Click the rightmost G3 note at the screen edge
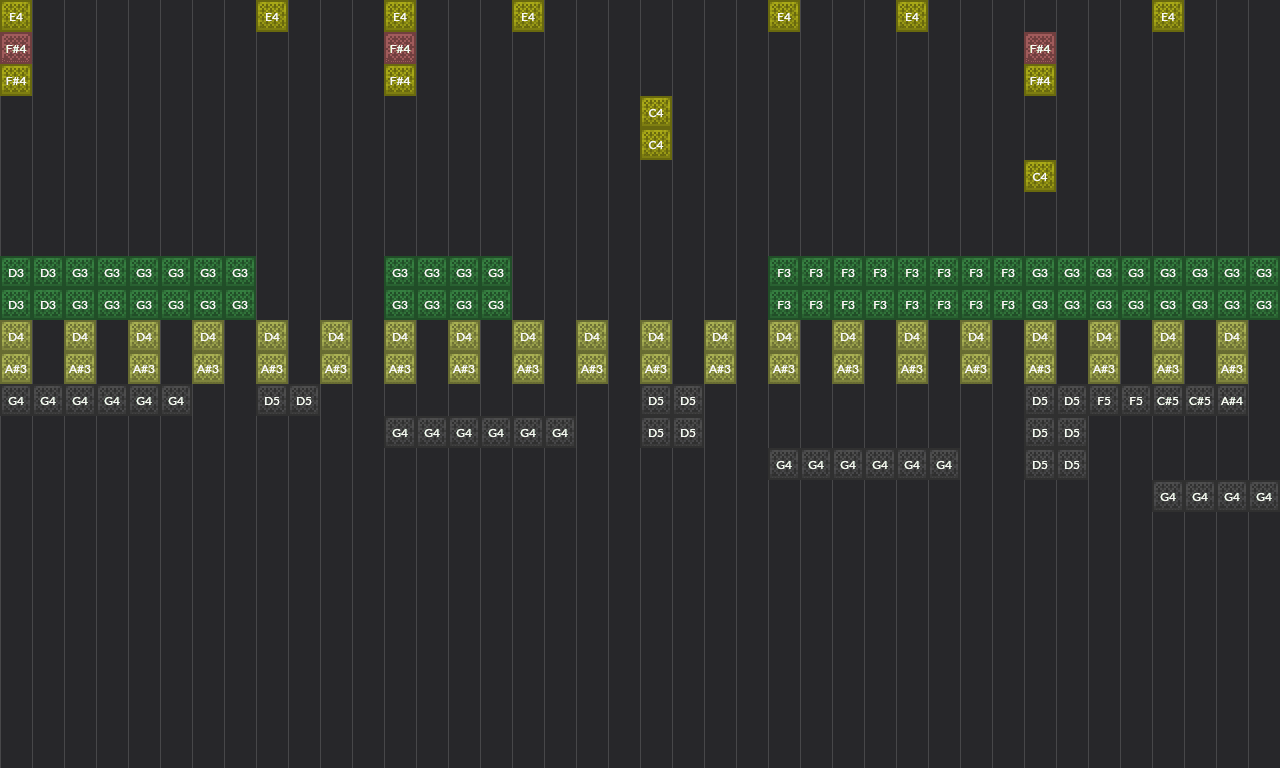 [x=1263, y=273]
